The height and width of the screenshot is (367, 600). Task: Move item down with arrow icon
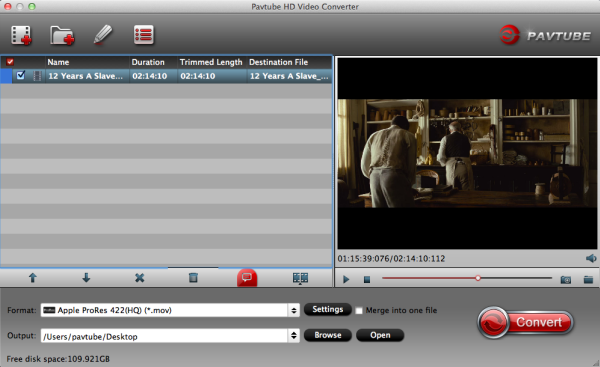click(x=86, y=278)
